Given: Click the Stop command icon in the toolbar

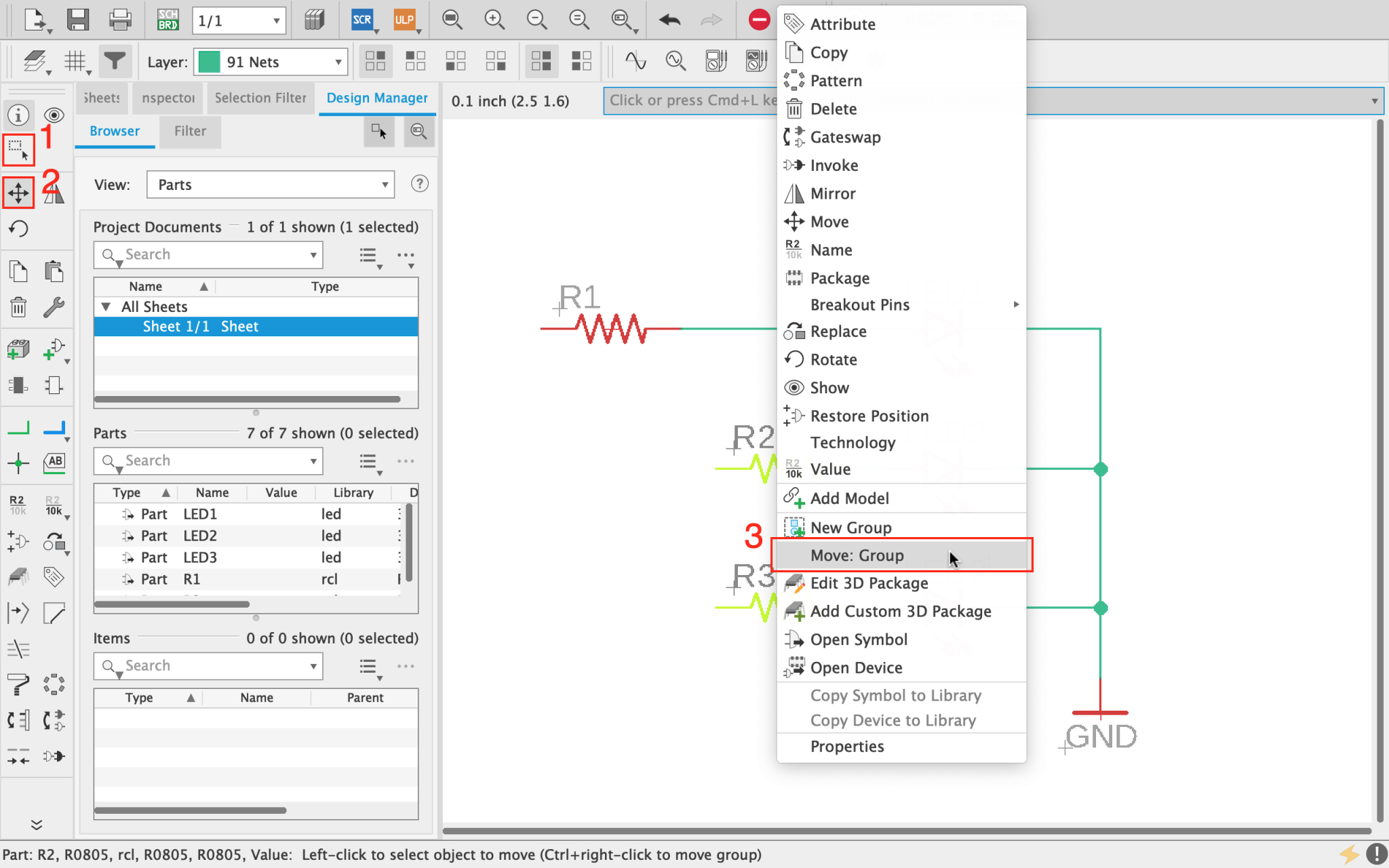Looking at the screenshot, I should pos(759,20).
